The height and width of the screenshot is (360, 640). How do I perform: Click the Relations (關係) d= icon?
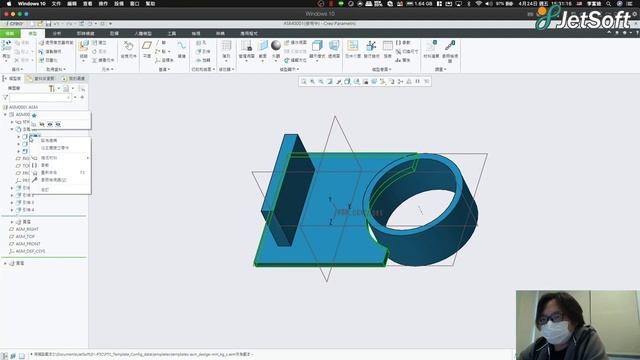point(403,60)
